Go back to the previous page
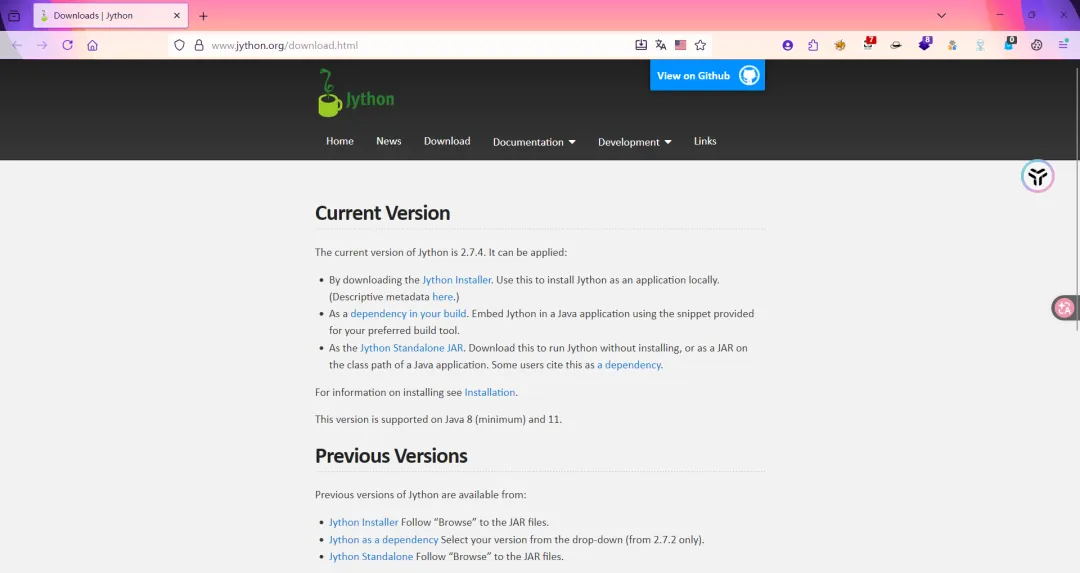The image size is (1080, 573). [17, 45]
